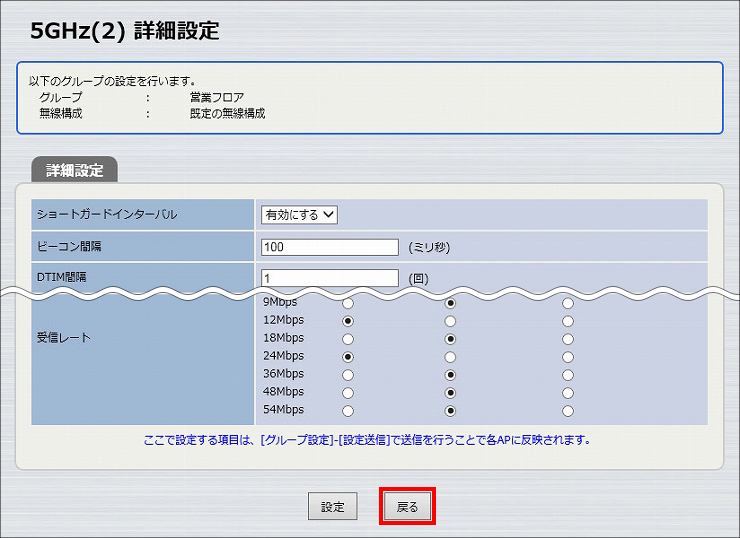Screen dimensions: 740x538
Task: Click the DTIM間隔 input field
Action: 330,278
